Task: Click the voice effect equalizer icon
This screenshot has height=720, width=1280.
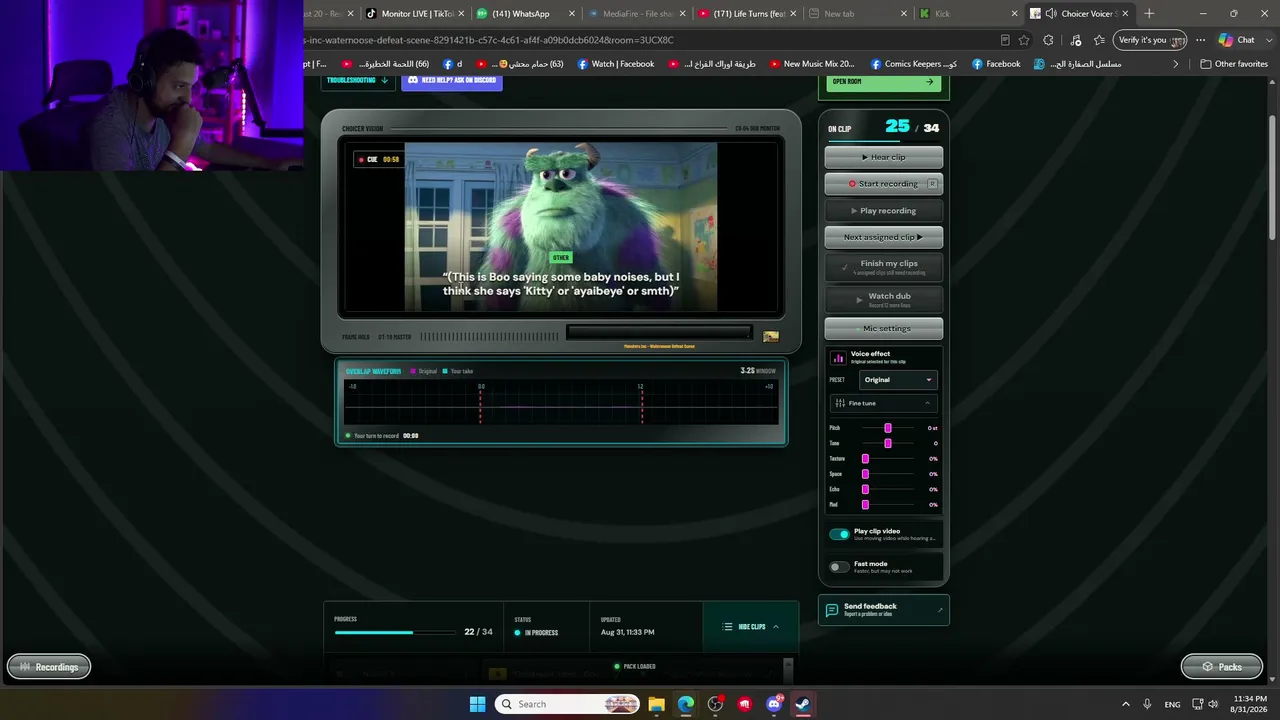Action: (x=838, y=357)
